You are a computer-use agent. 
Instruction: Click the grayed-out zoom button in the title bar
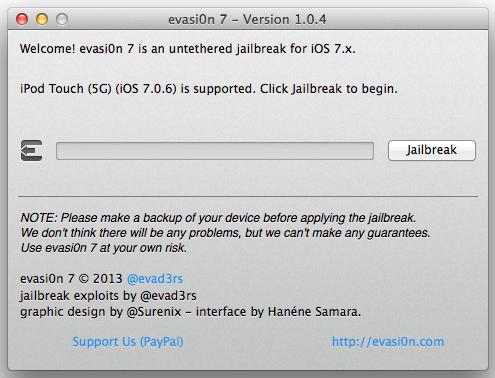pos(62,19)
